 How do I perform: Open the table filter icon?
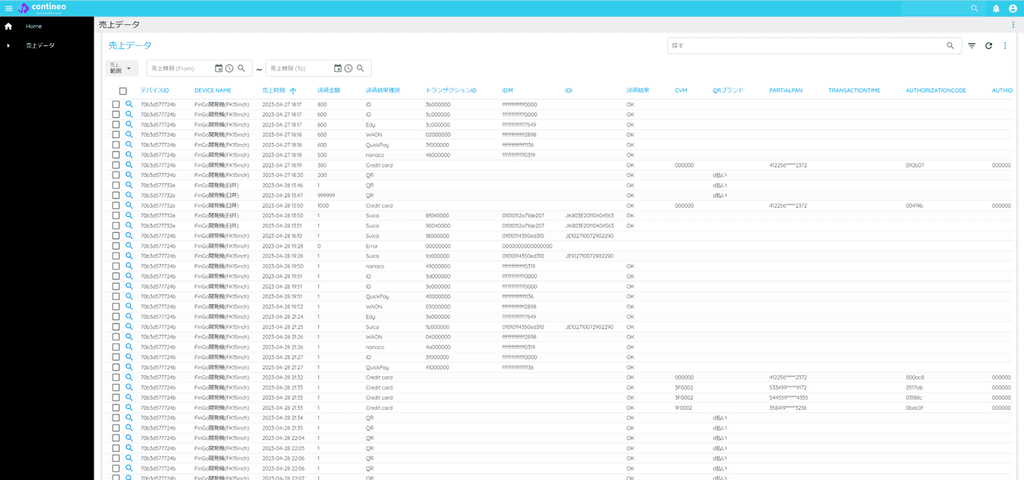point(972,46)
